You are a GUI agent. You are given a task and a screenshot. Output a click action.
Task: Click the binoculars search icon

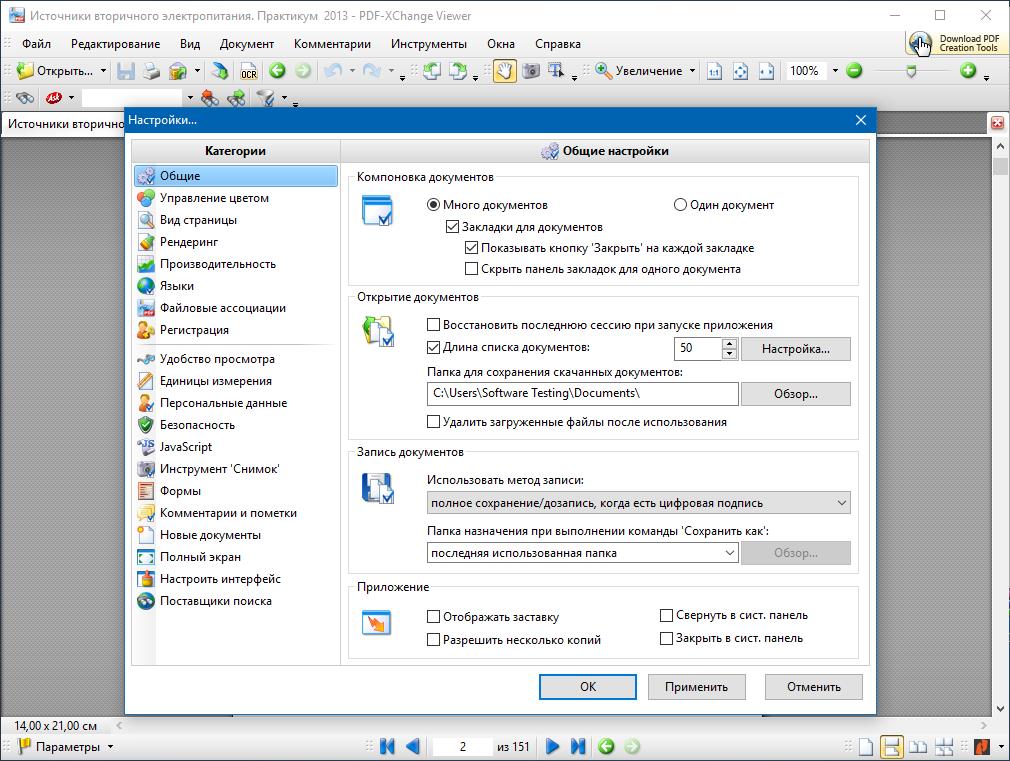pos(24,98)
